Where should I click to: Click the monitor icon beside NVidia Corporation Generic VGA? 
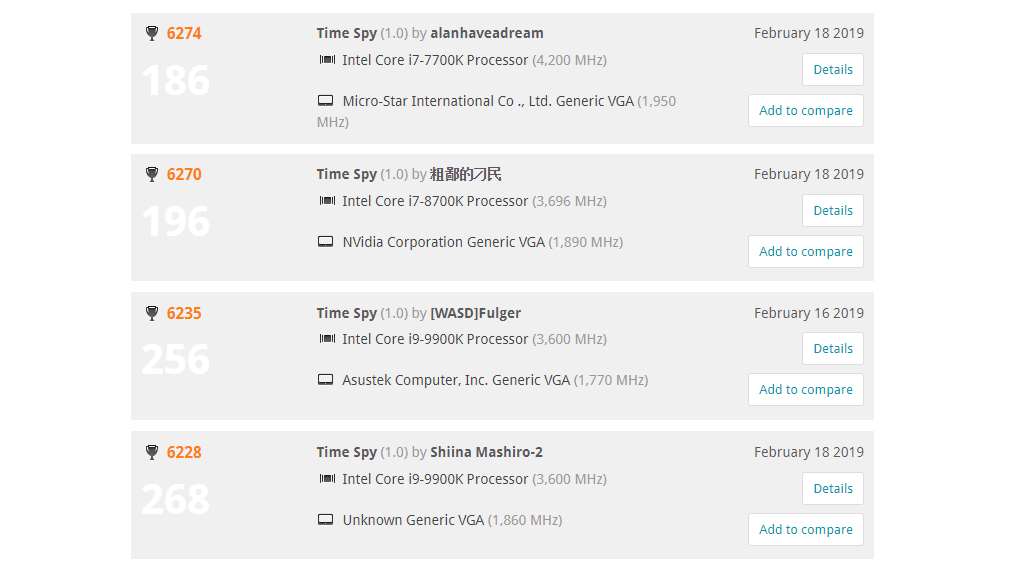326,242
